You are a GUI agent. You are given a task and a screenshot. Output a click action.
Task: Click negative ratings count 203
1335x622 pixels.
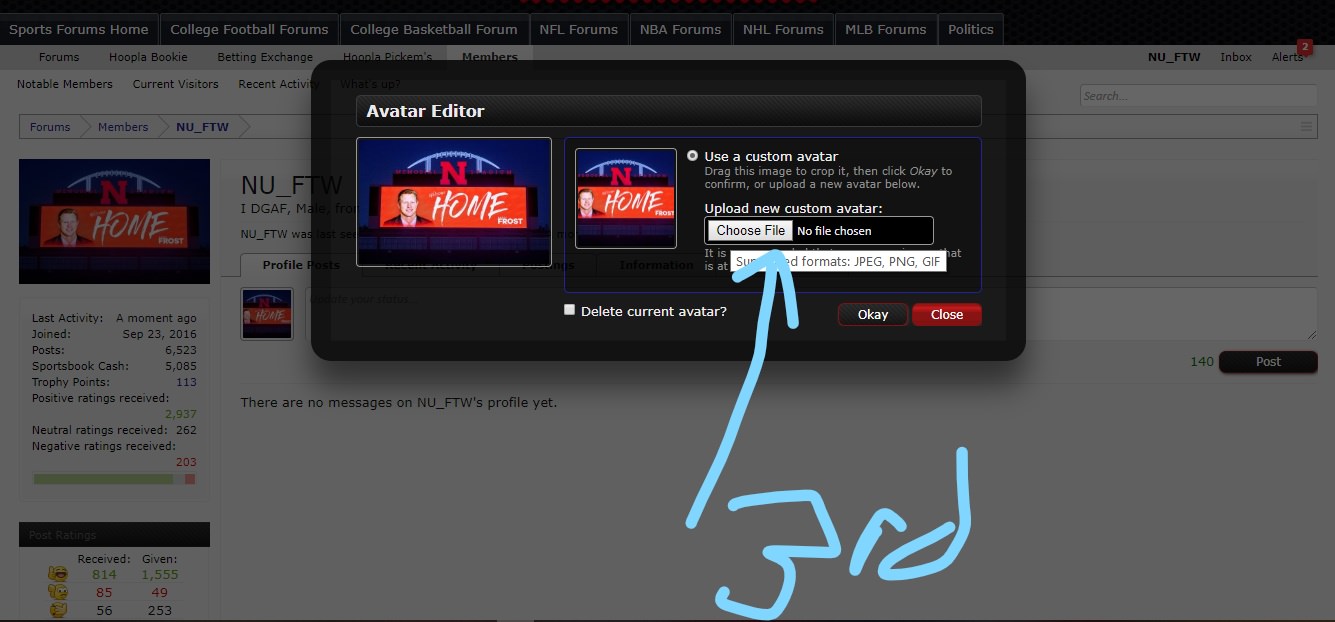(x=186, y=462)
